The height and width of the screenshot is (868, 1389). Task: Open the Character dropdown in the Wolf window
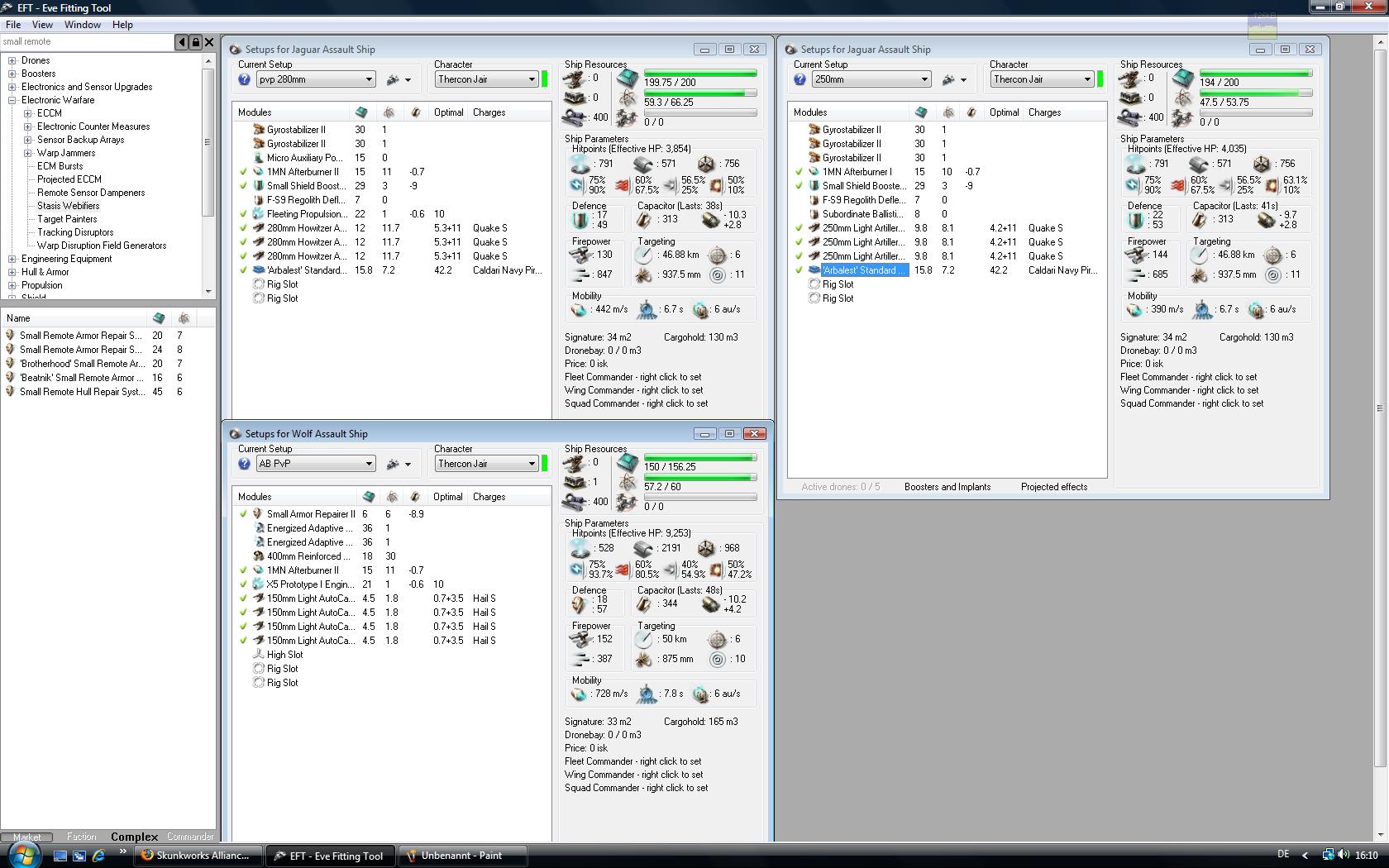(487, 464)
